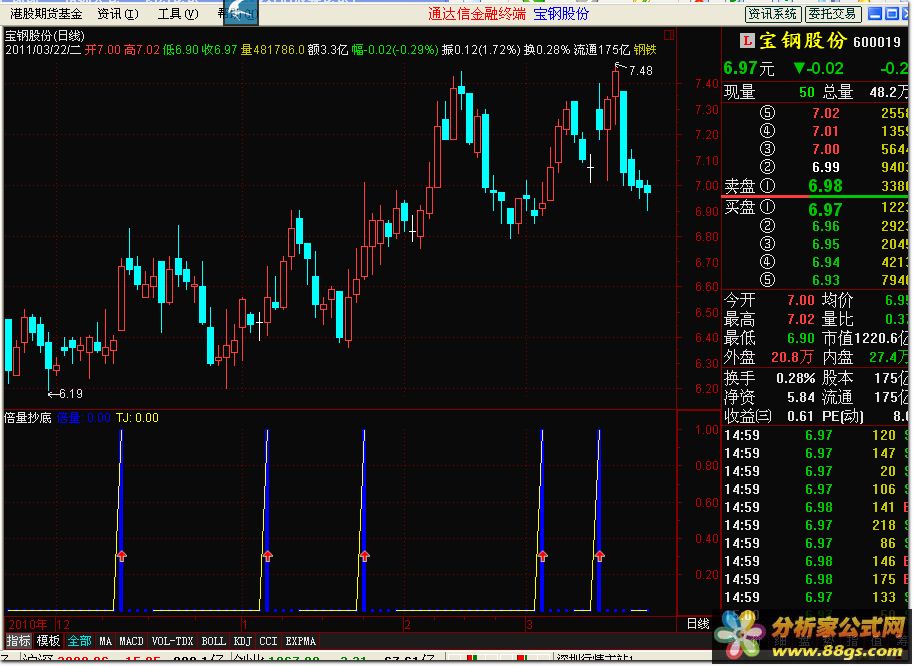Image resolution: width=914 pixels, height=666 pixels.
Task: Click the 倍量抄底 indicator name label
Action: click(27, 418)
